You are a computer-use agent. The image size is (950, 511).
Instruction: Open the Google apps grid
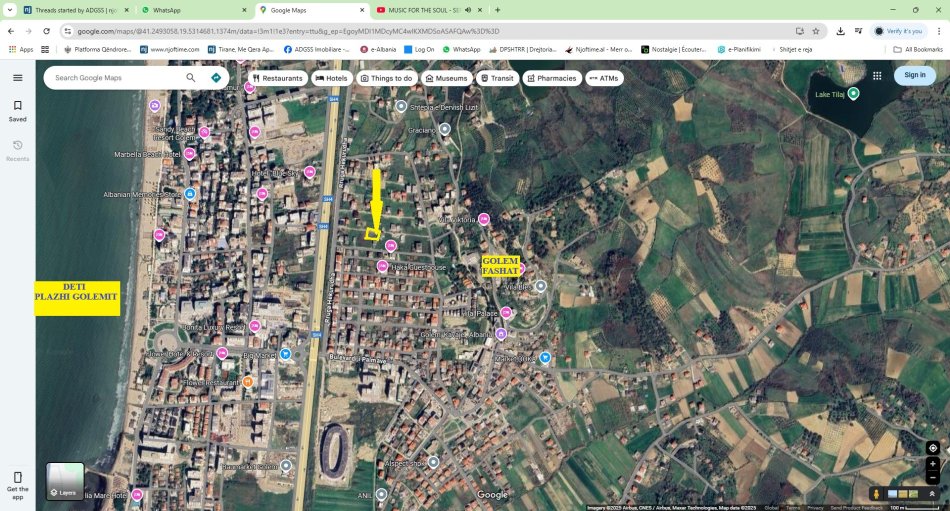(x=877, y=75)
